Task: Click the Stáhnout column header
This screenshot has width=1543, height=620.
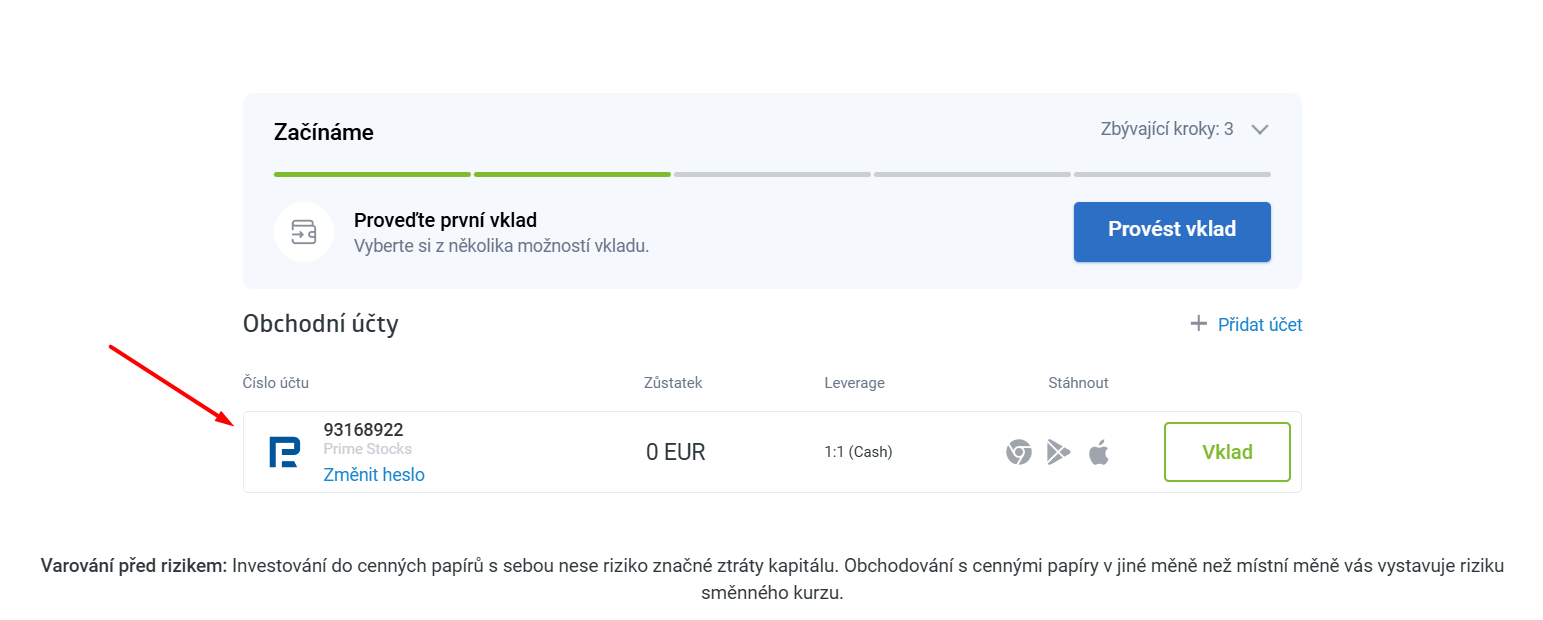Action: pos(1078,383)
